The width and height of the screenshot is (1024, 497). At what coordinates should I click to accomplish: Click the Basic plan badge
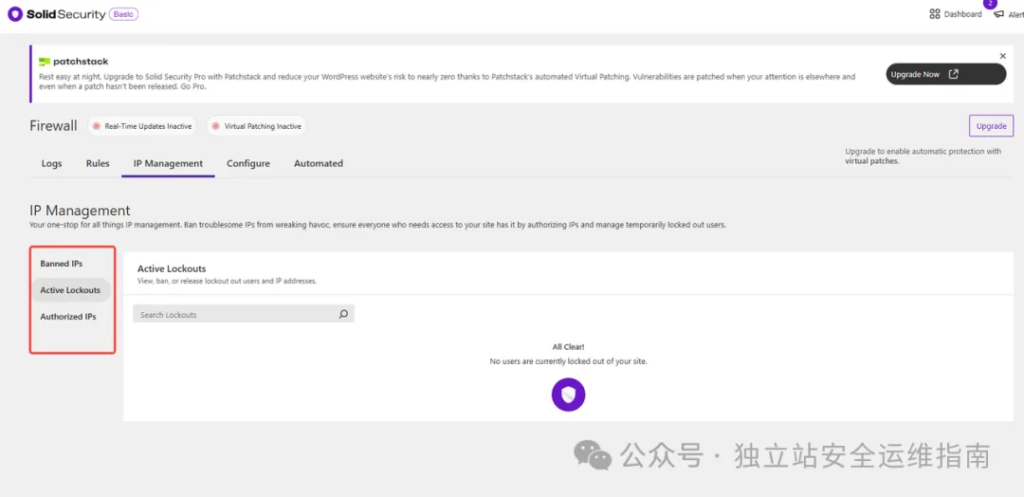coord(123,14)
